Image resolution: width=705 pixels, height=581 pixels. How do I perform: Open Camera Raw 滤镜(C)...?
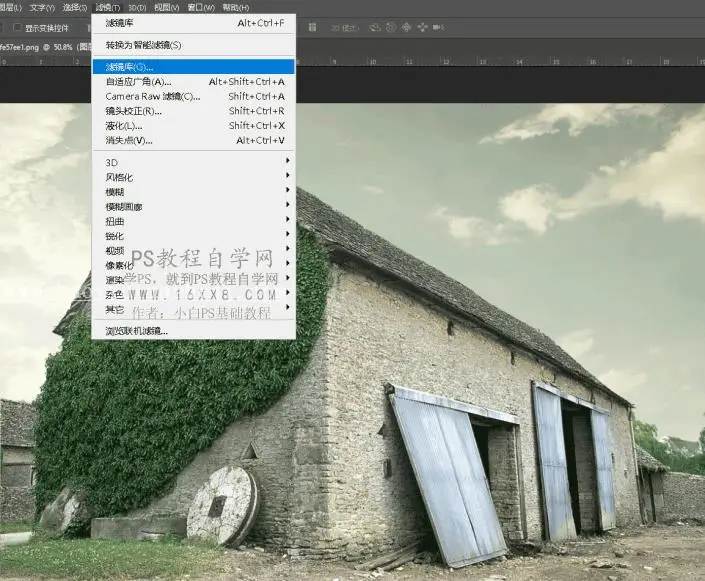tap(194, 96)
